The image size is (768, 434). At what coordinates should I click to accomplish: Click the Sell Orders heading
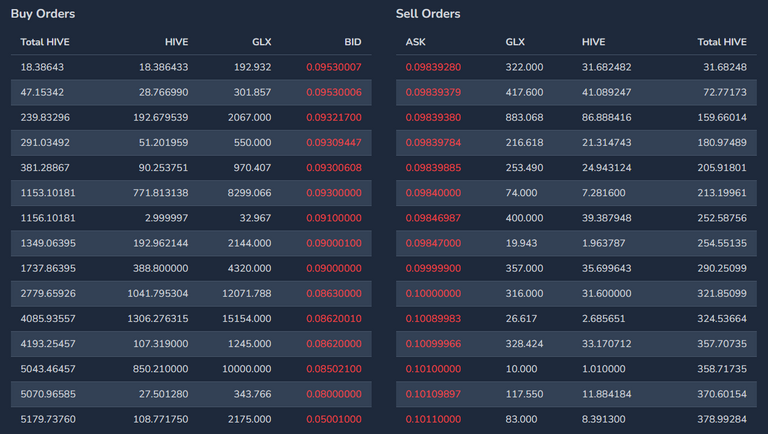point(428,14)
